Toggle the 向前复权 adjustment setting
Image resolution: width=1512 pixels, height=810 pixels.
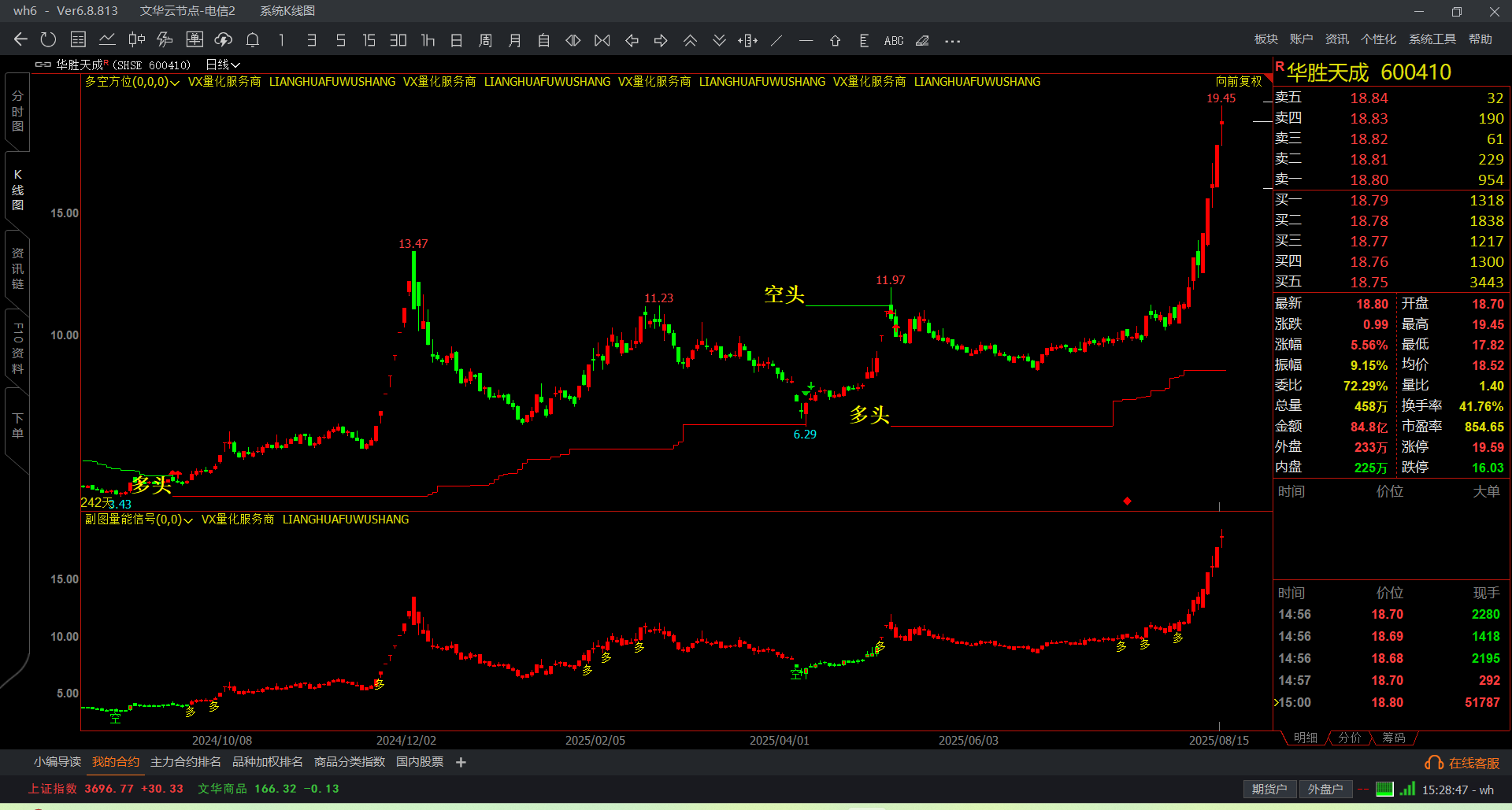(x=1239, y=82)
